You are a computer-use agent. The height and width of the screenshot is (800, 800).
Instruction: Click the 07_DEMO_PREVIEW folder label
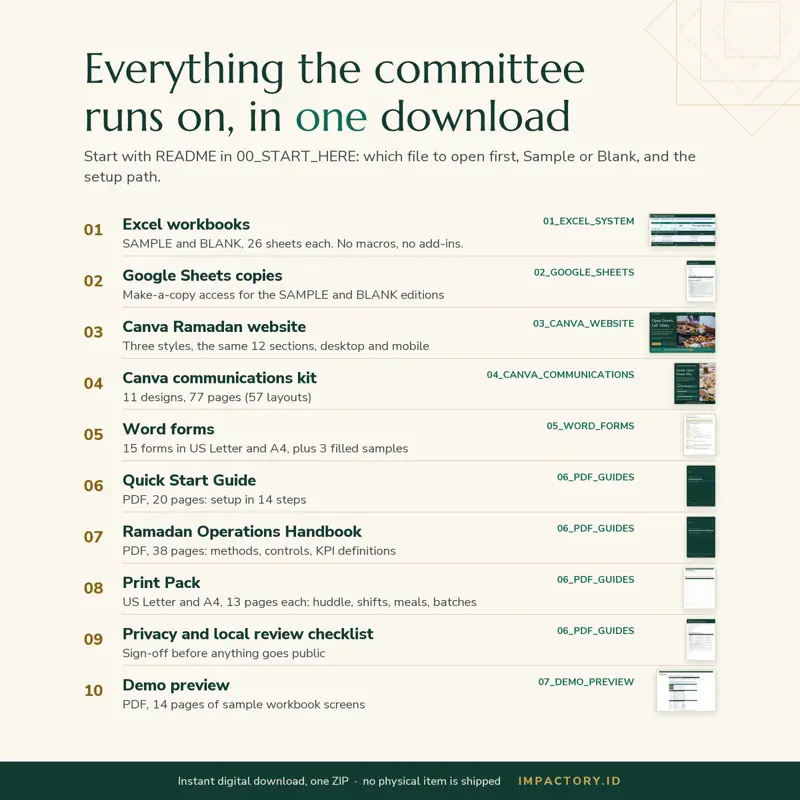click(586, 682)
